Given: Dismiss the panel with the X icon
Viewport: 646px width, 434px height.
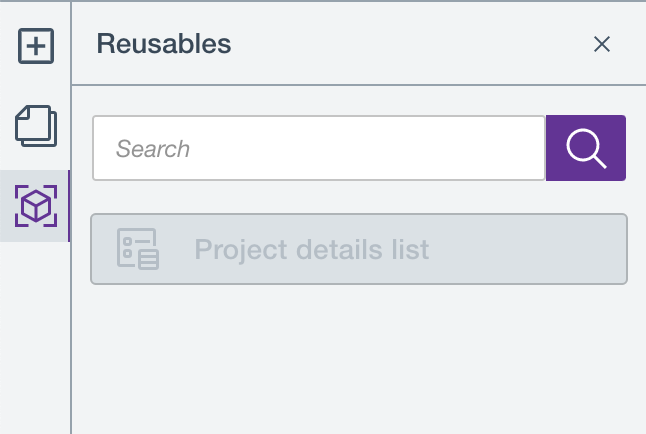Looking at the screenshot, I should click(602, 44).
